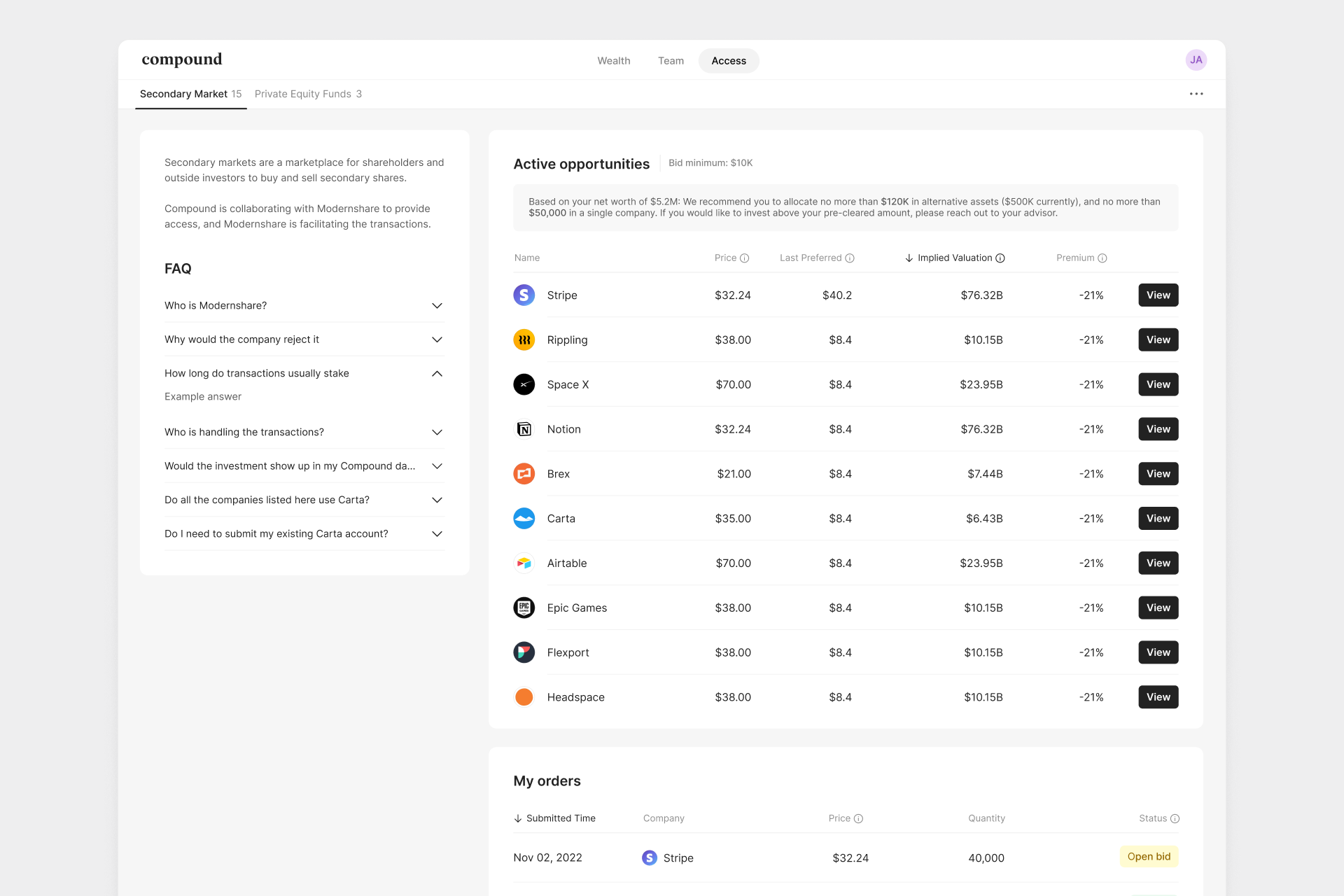Sort orders by Company column header
Viewport: 1344px width, 896px height.
[x=664, y=818]
